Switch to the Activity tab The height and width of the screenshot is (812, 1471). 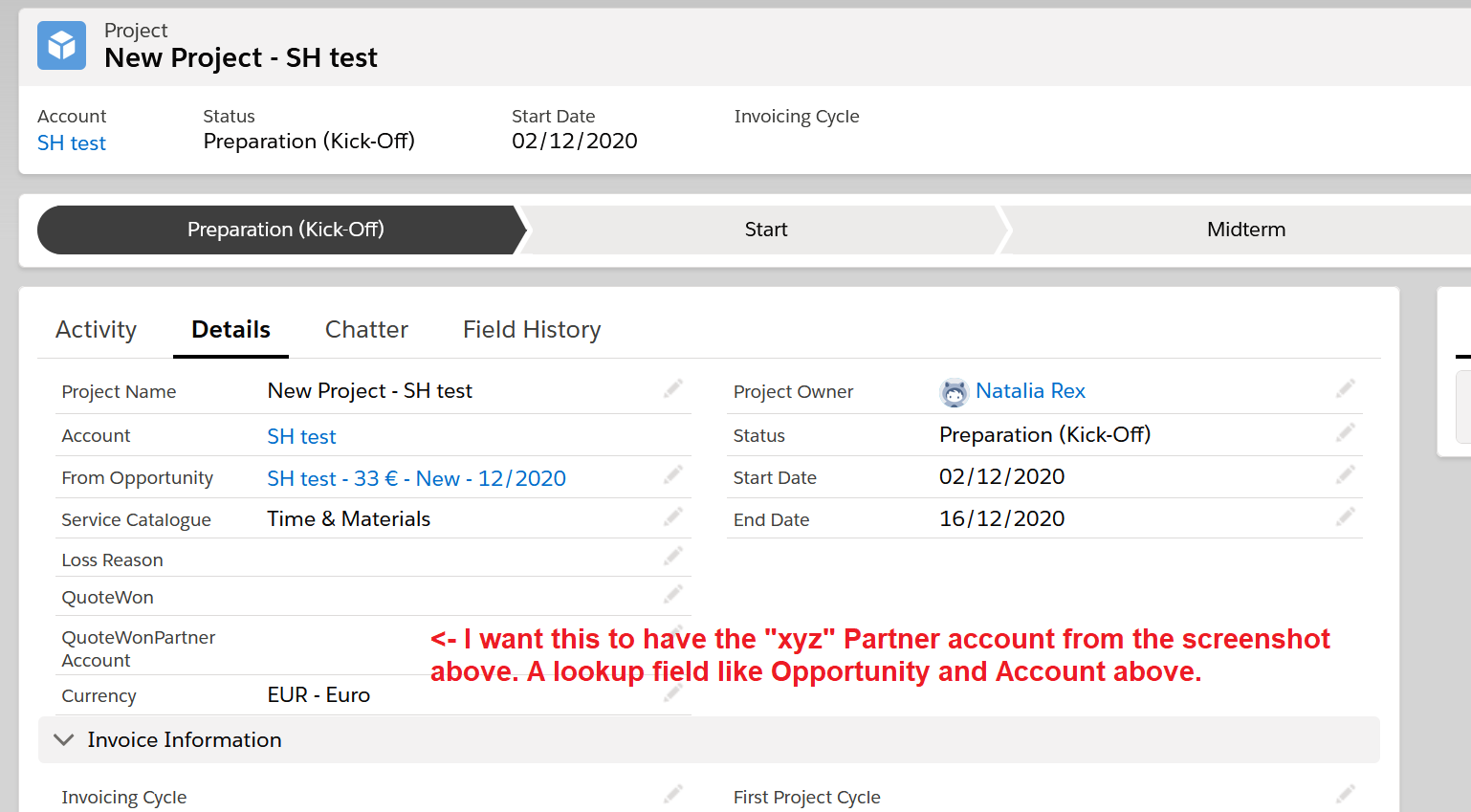point(96,329)
